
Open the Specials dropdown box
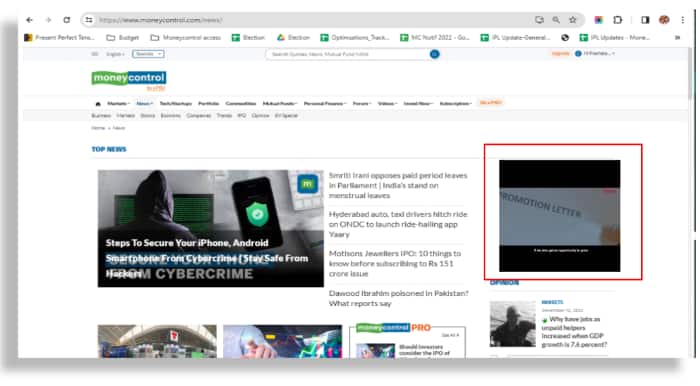(x=148, y=54)
